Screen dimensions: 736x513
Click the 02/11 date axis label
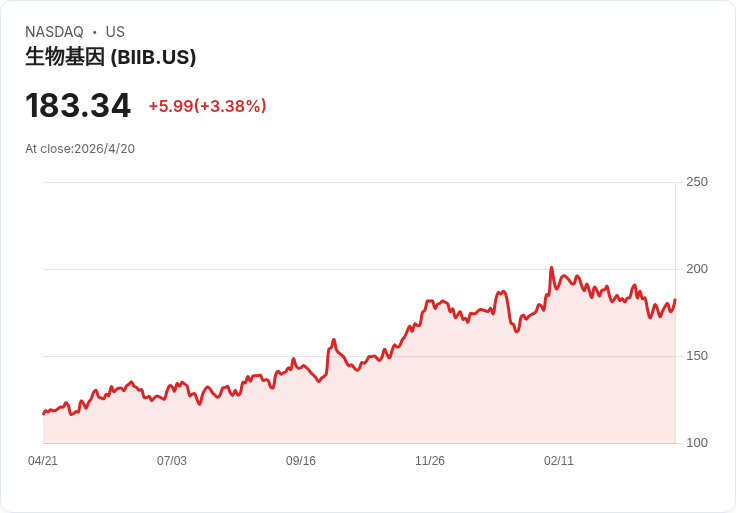tap(559, 461)
